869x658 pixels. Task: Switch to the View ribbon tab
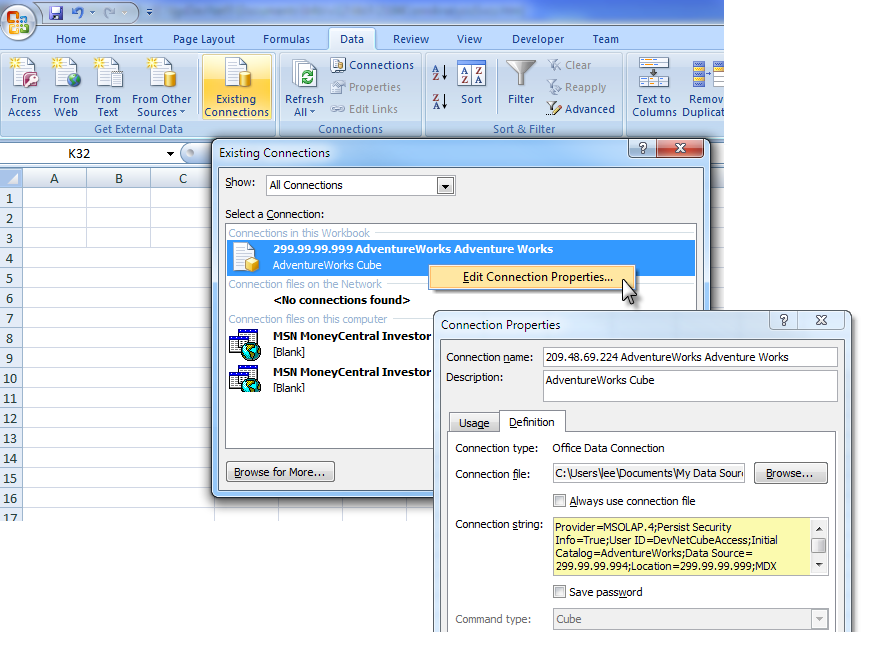[469, 39]
